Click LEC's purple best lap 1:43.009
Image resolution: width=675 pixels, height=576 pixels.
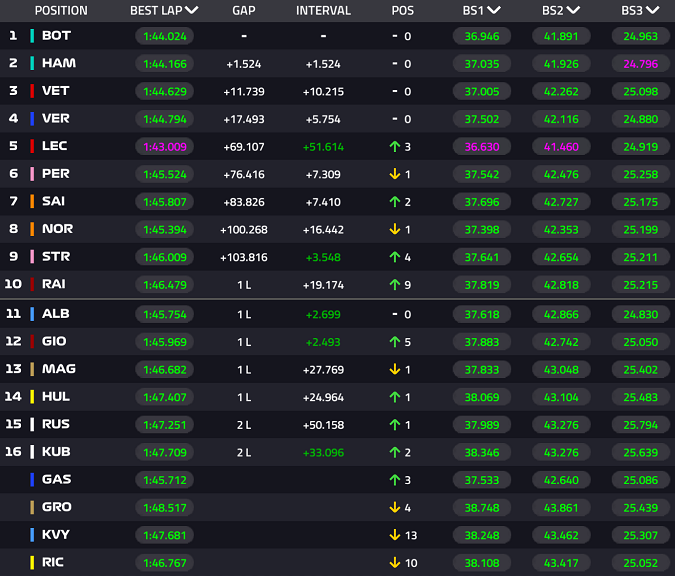164,146
